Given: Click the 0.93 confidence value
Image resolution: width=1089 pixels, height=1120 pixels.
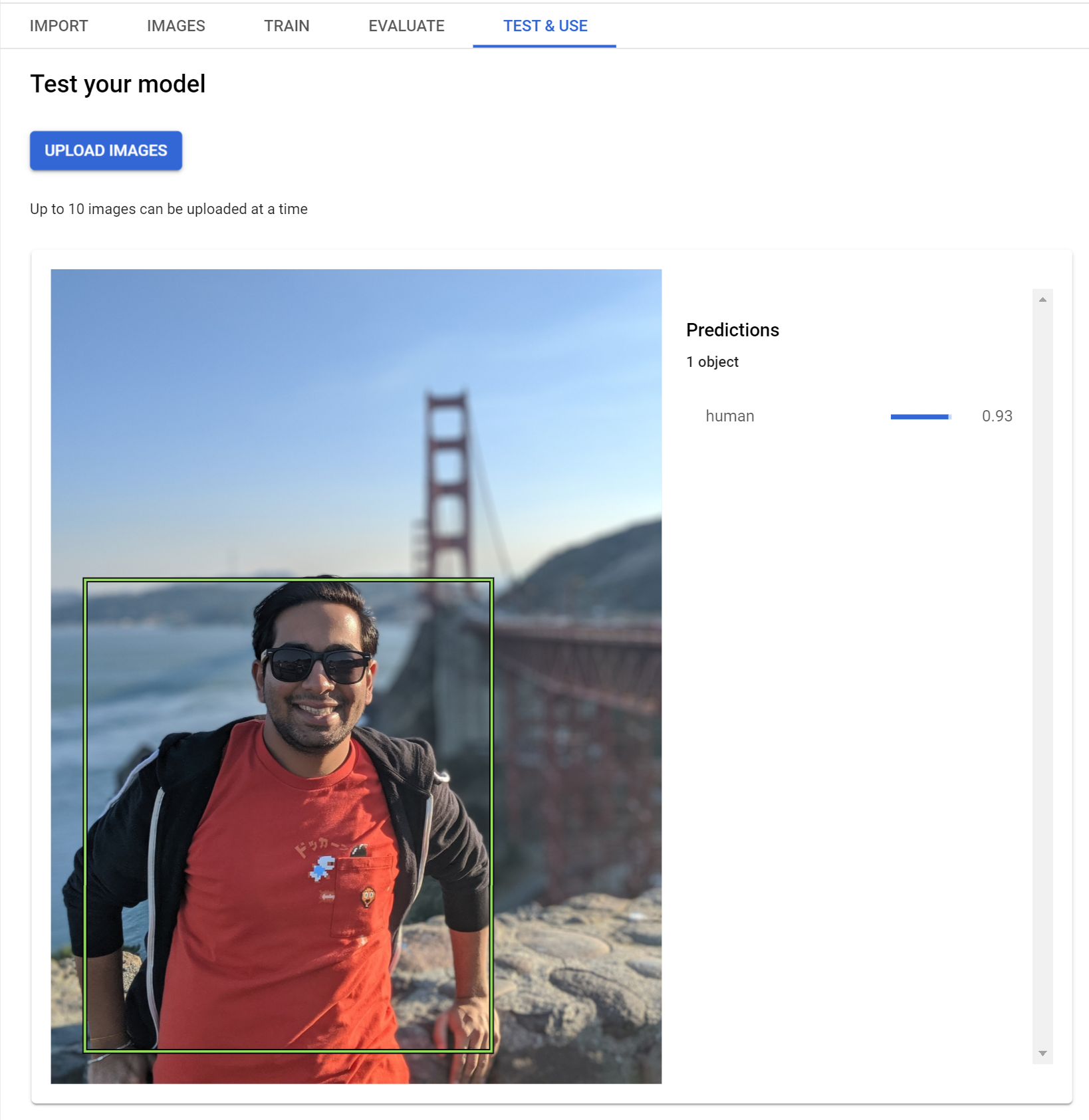Looking at the screenshot, I should [997, 416].
